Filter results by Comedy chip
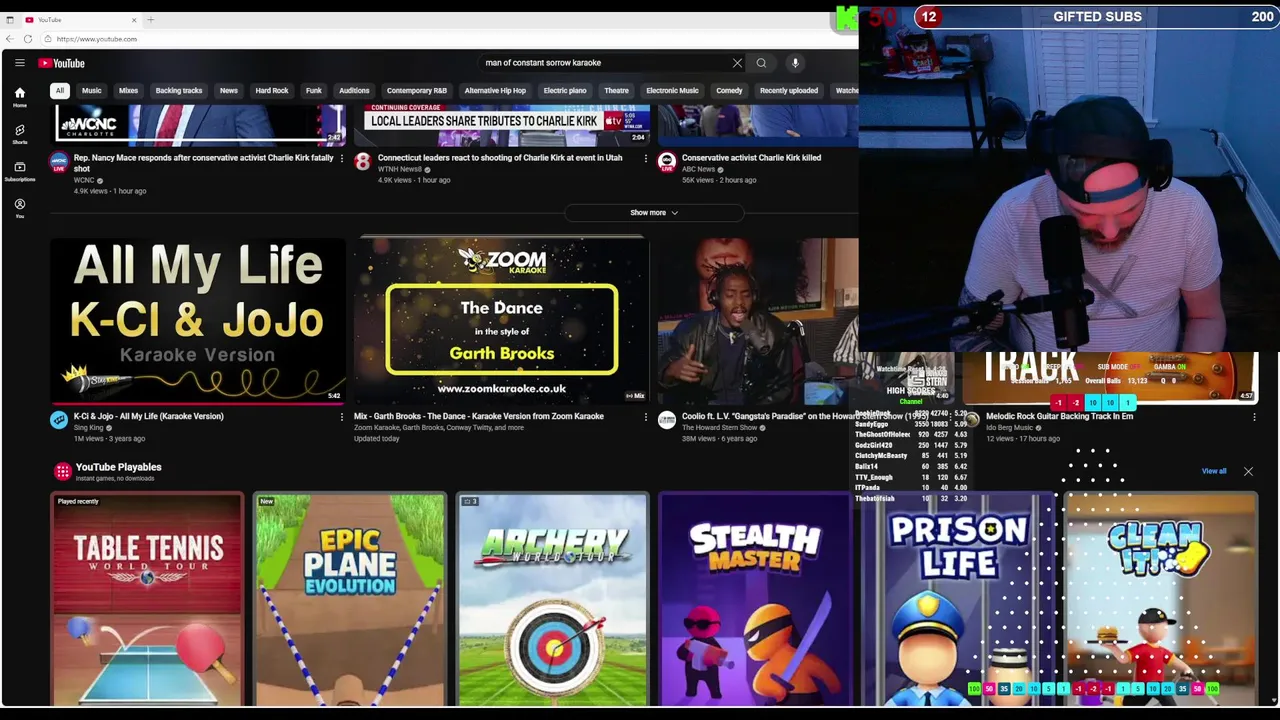Viewport: 1280px width, 720px height. coord(729,91)
